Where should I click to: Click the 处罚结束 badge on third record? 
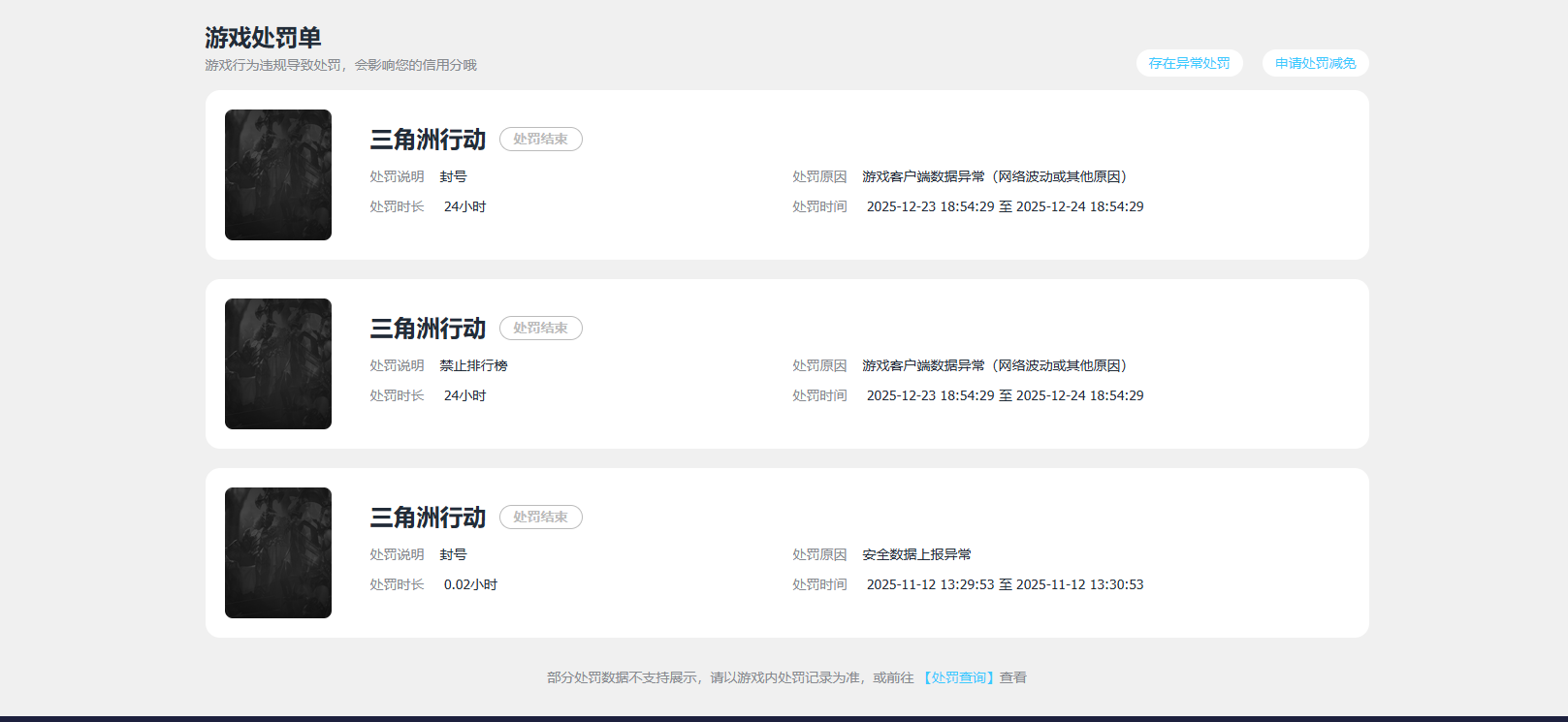click(x=541, y=517)
